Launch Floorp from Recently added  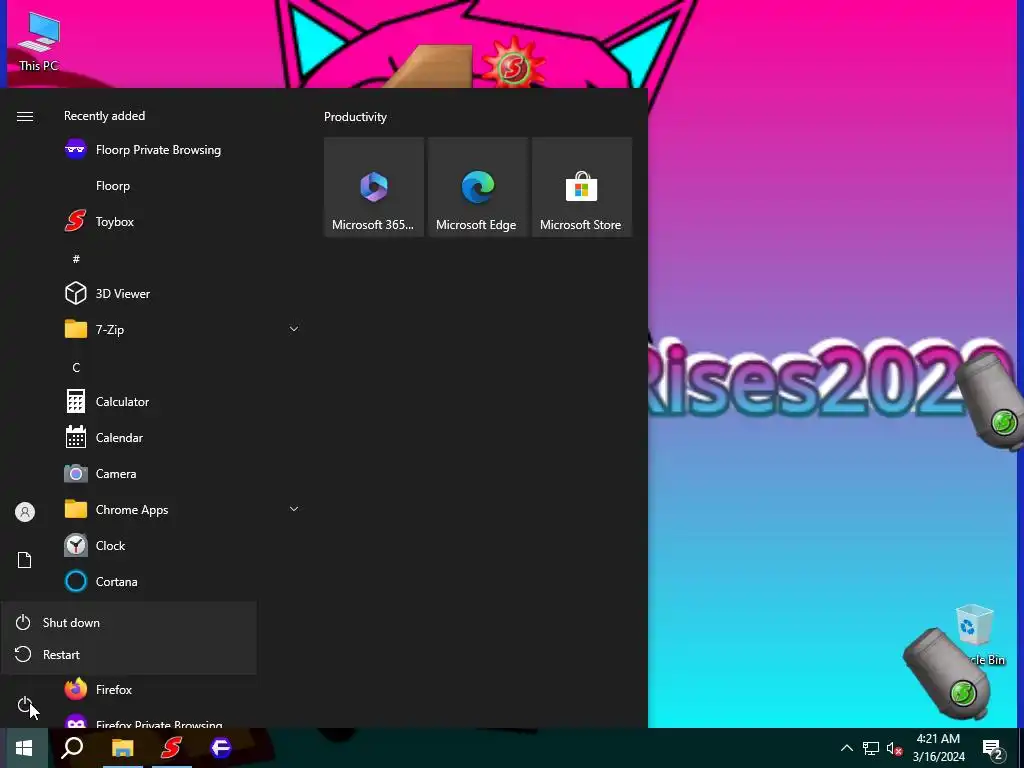click(183, 185)
